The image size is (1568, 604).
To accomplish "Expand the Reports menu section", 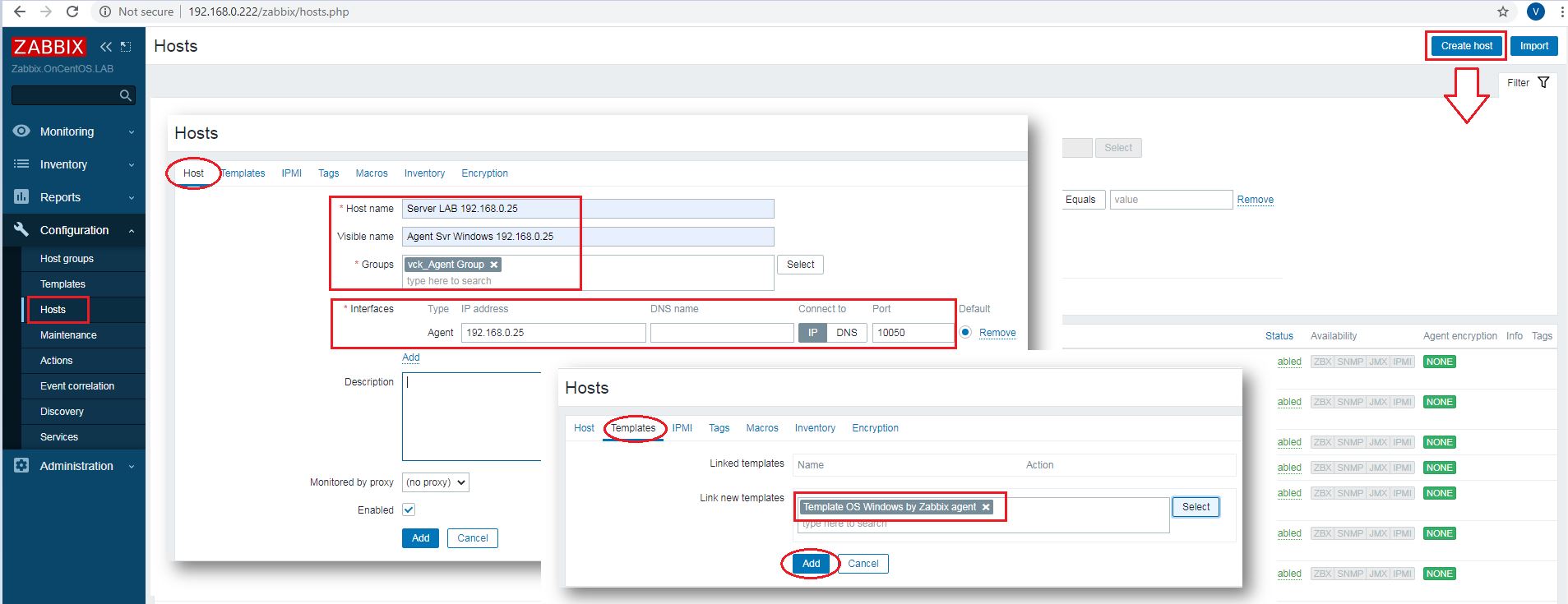I will [x=131, y=197].
